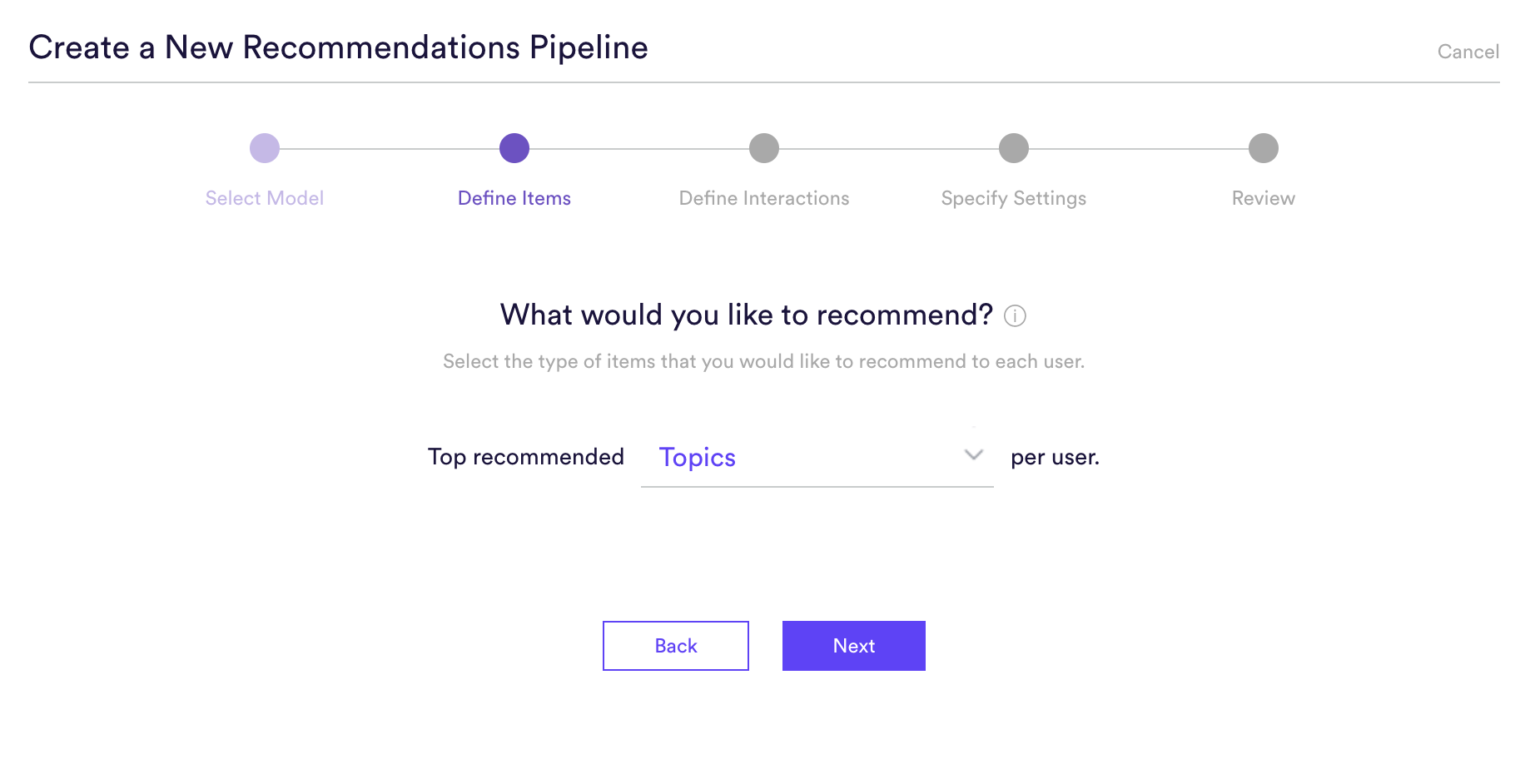Jump to the Define Interactions step label
Viewport: 1530px width, 784px height.
(764, 198)
